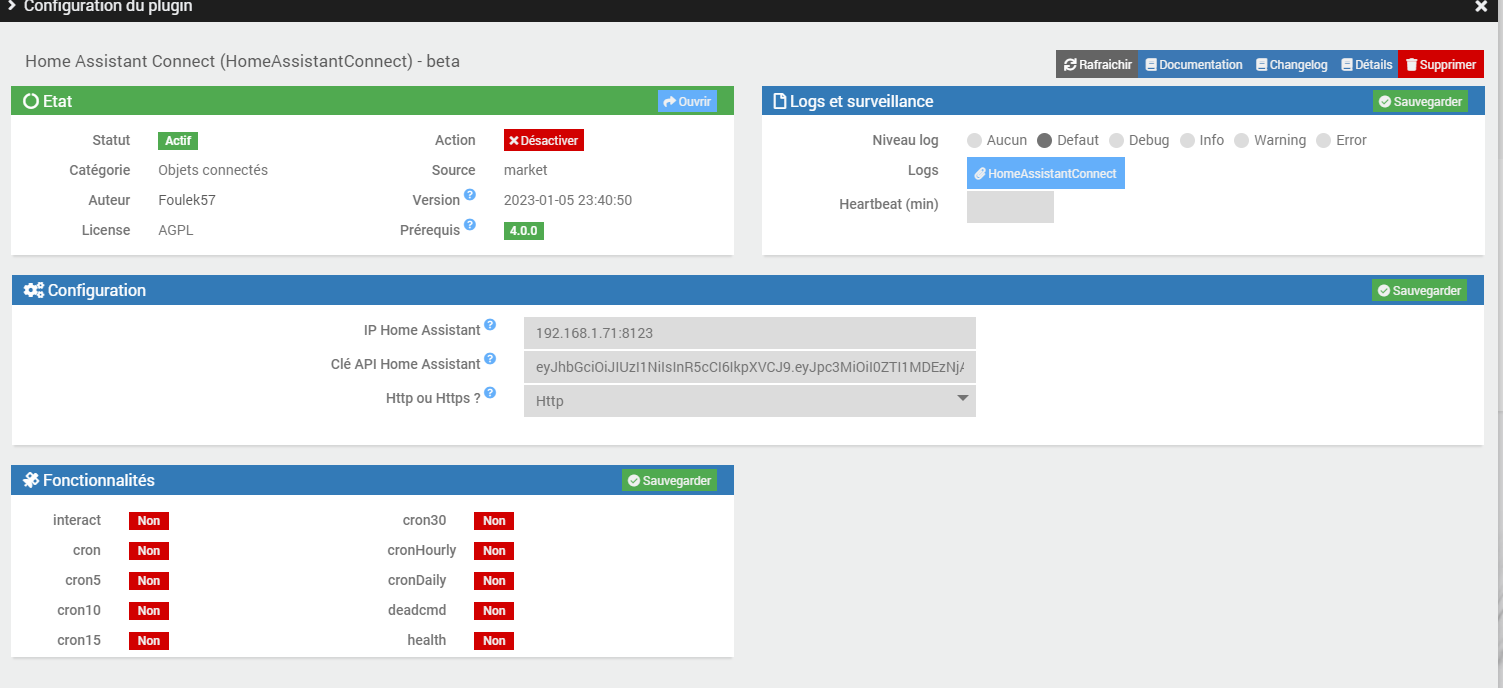Click the Non badge for cron5
The height and width of the screenshot is (688, 1503).
coord(149,580)
